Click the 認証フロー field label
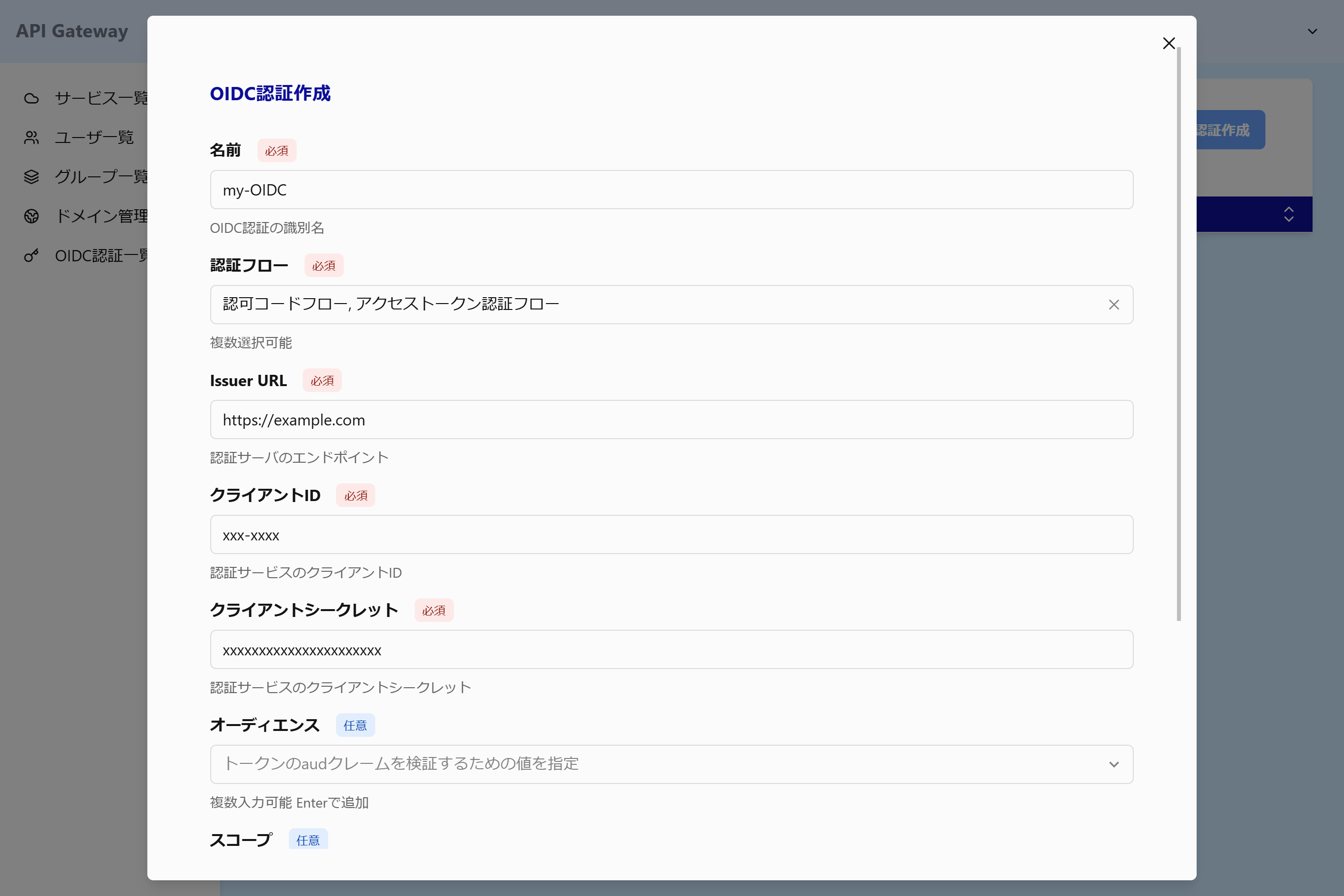This screenshot has height=896, width=1344. (x=249, y=265)
